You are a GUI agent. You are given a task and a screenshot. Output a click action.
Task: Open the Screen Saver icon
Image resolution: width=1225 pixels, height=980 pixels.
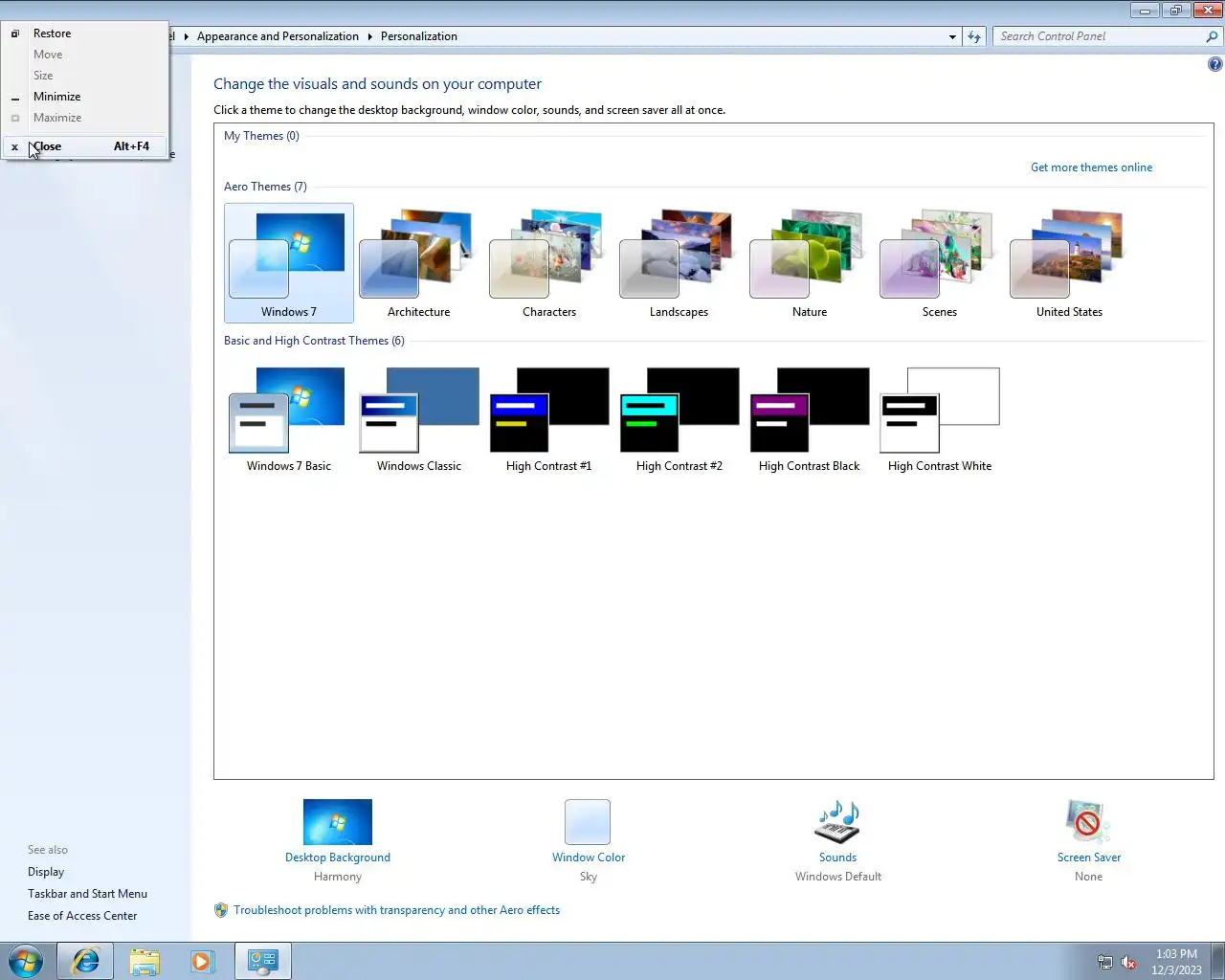coord(1088,822)
